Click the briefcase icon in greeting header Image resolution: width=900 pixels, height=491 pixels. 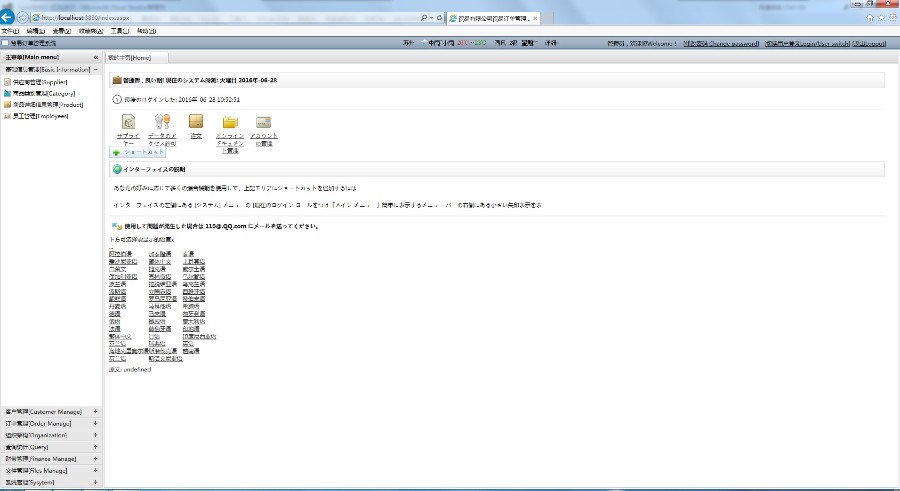tap(117, 80)
